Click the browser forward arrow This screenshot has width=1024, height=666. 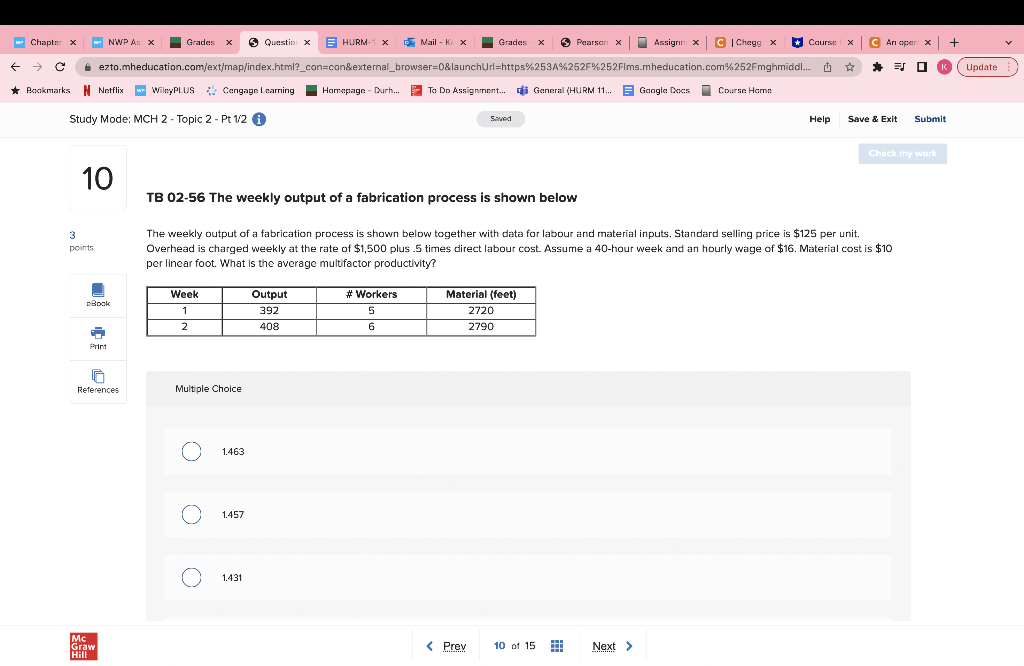click(38, 67)
